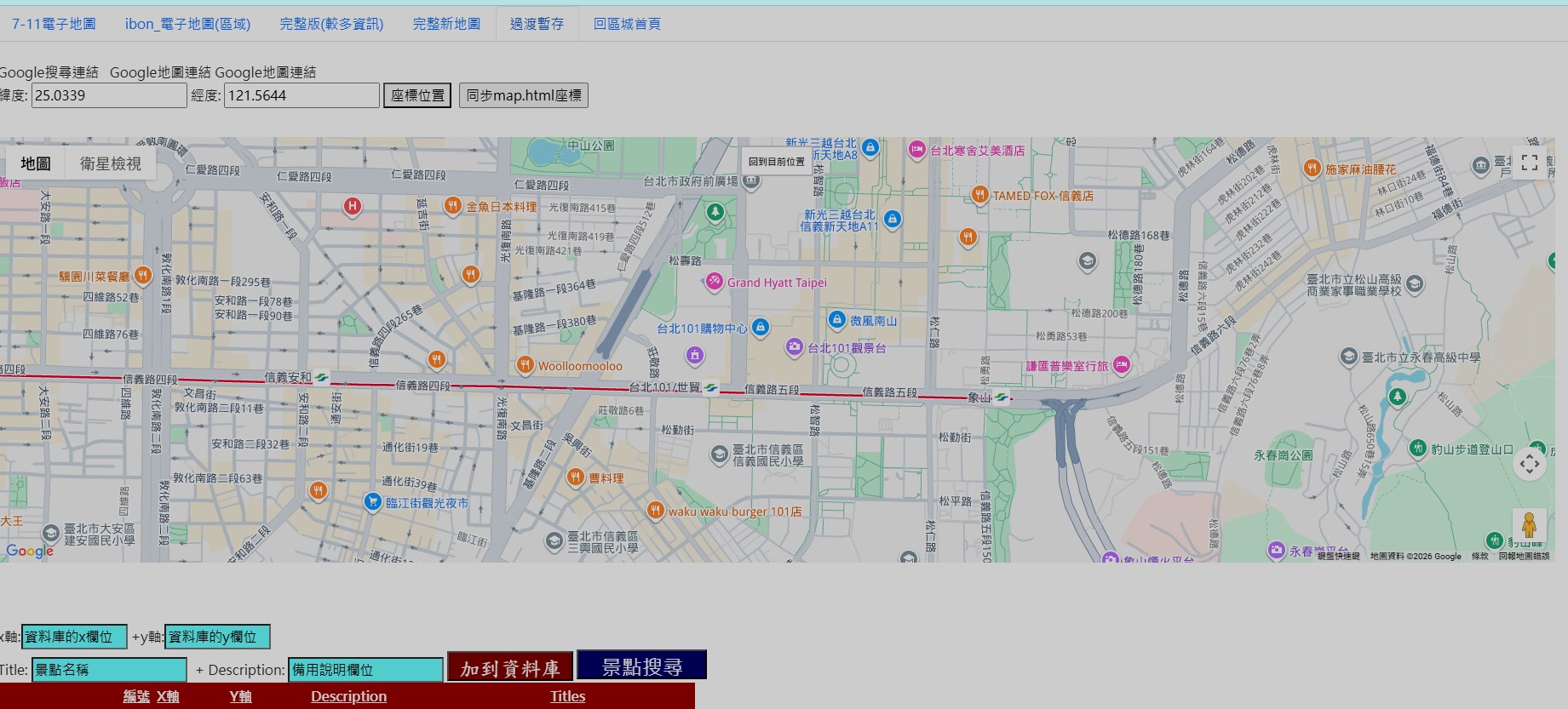1568x709 pixels.
Task: Open the 7-11電子地圖 tab
Action: click(x=54, y=24)
